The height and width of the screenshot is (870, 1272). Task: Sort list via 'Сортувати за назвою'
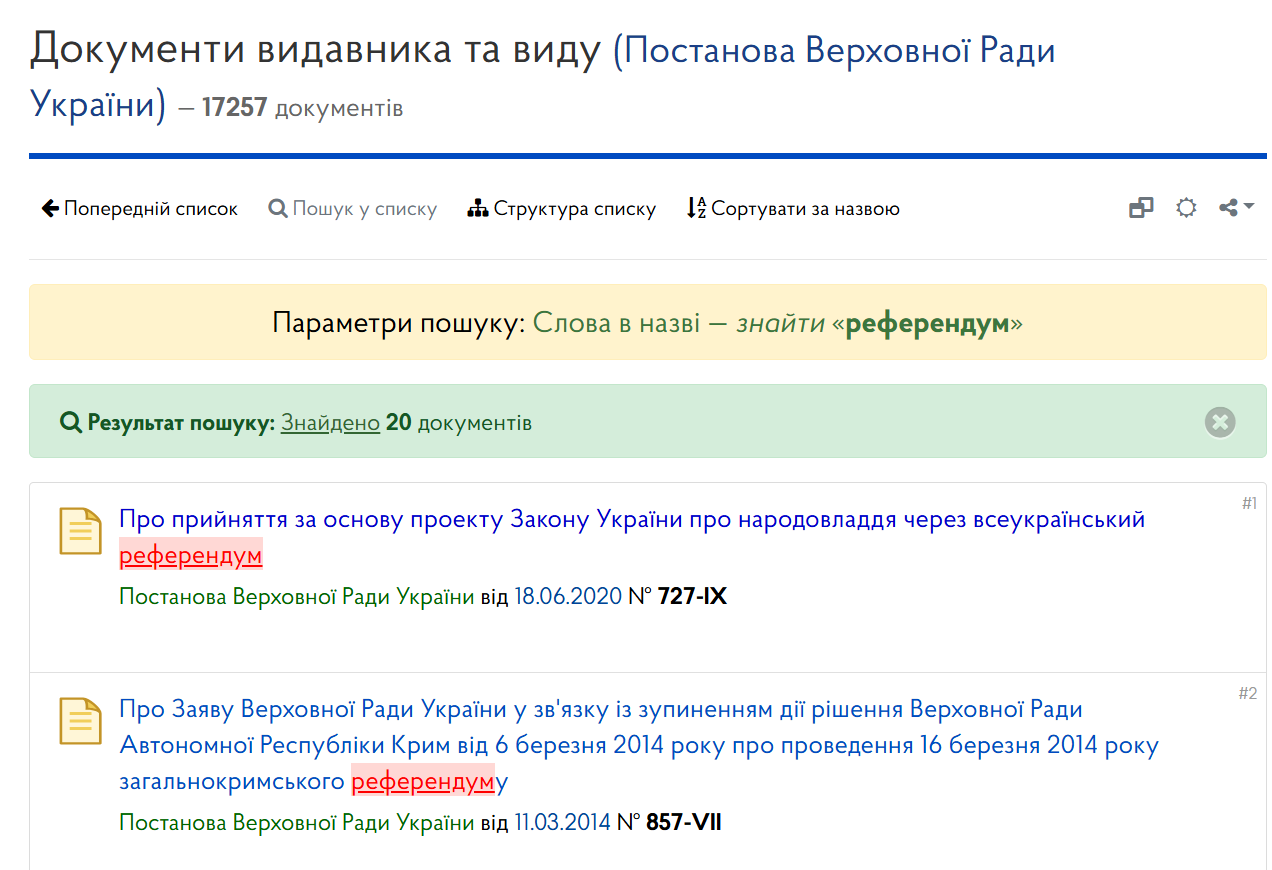click(793, 209)
